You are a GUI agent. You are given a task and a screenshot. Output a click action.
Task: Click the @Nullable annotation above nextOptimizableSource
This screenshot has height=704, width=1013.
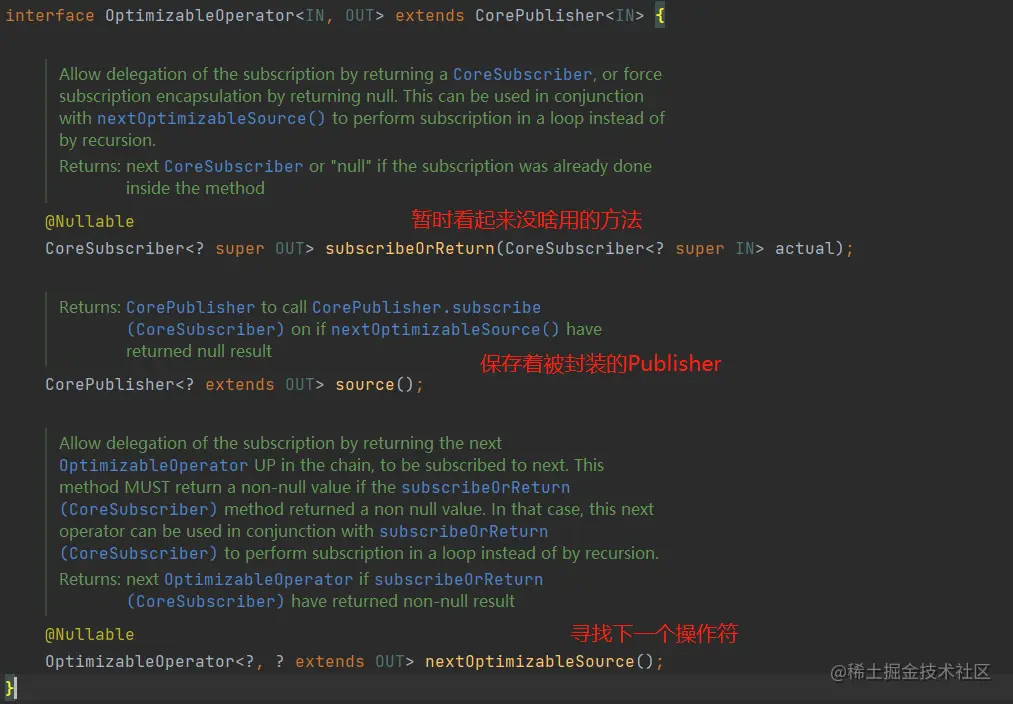90,635
